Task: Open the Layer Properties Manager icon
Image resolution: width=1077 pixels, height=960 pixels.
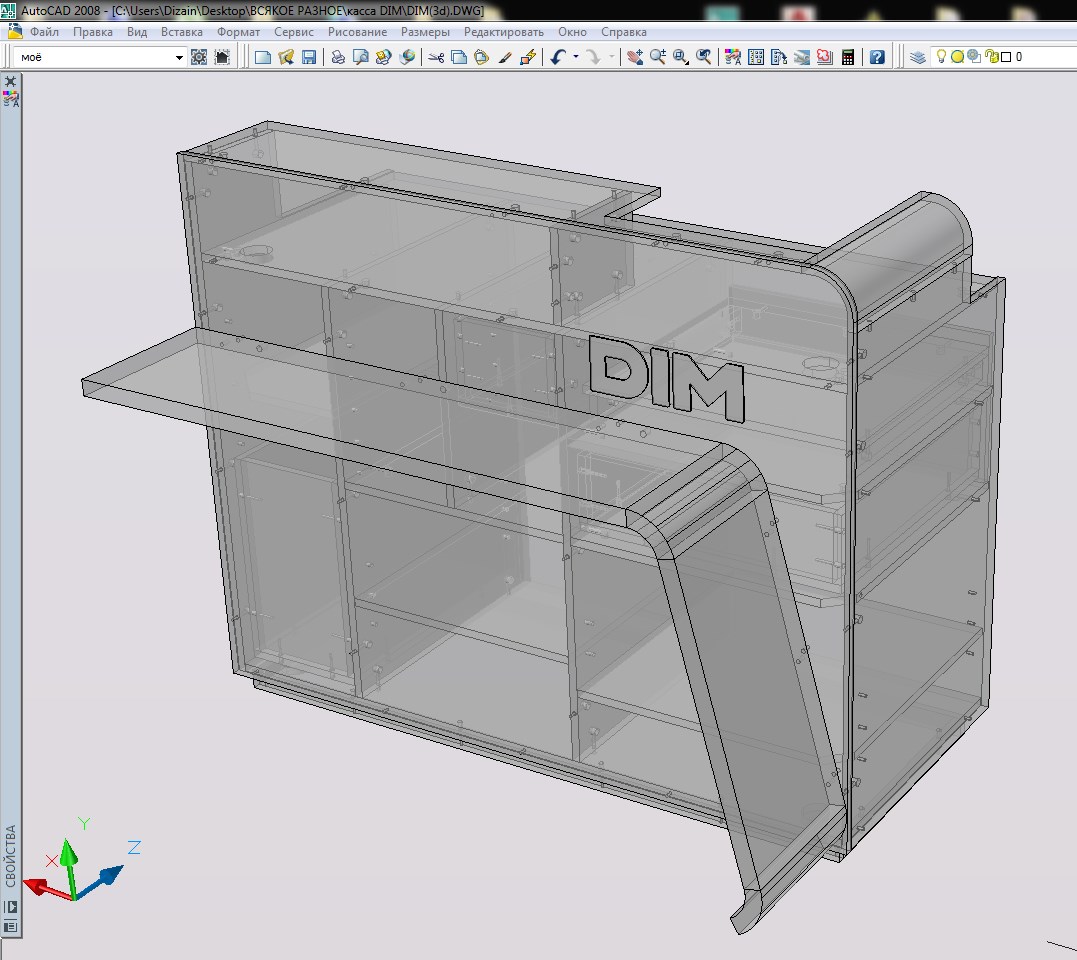Action: click(x=918, y=57)
